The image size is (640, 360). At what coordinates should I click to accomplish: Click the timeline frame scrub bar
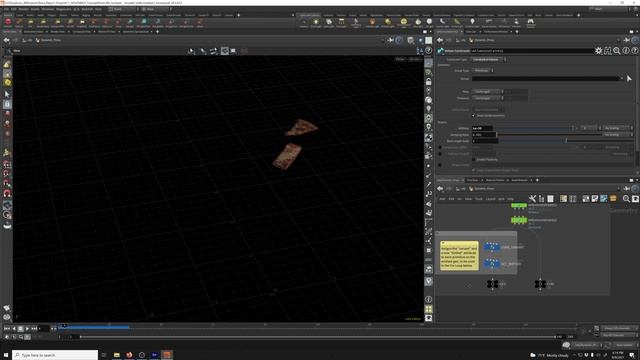tap(318, 327)
